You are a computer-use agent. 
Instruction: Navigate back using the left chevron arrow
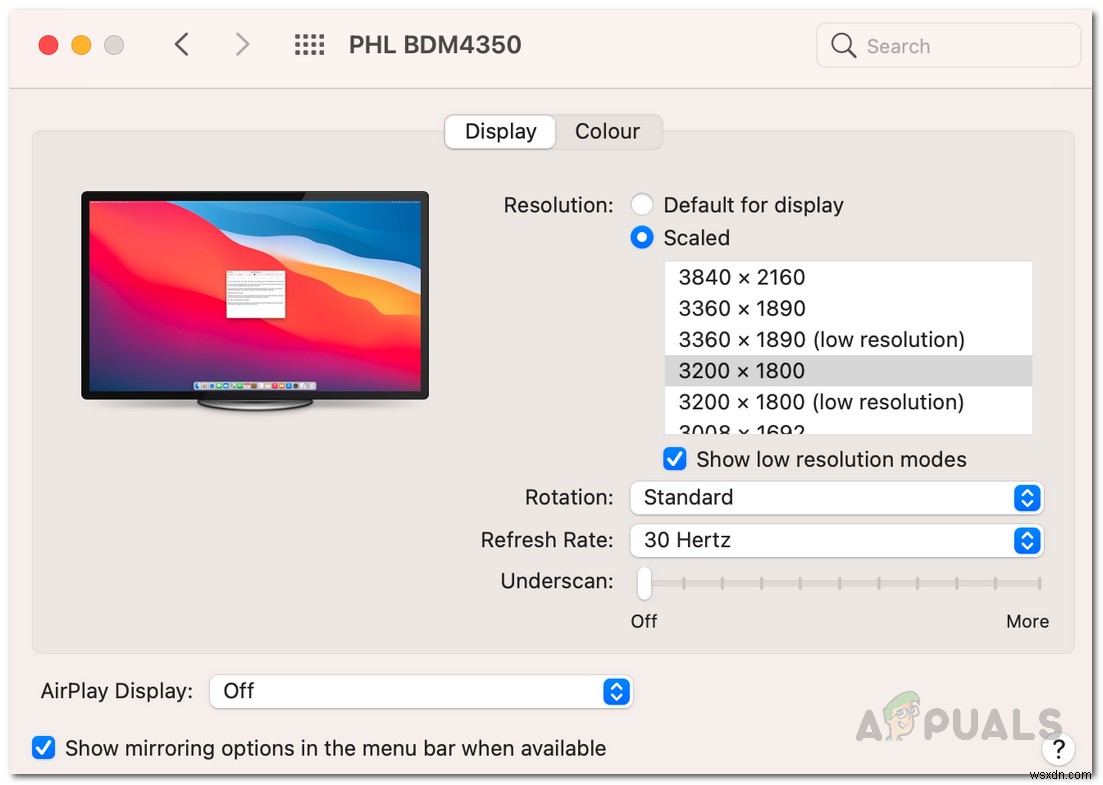pos(181,44)
